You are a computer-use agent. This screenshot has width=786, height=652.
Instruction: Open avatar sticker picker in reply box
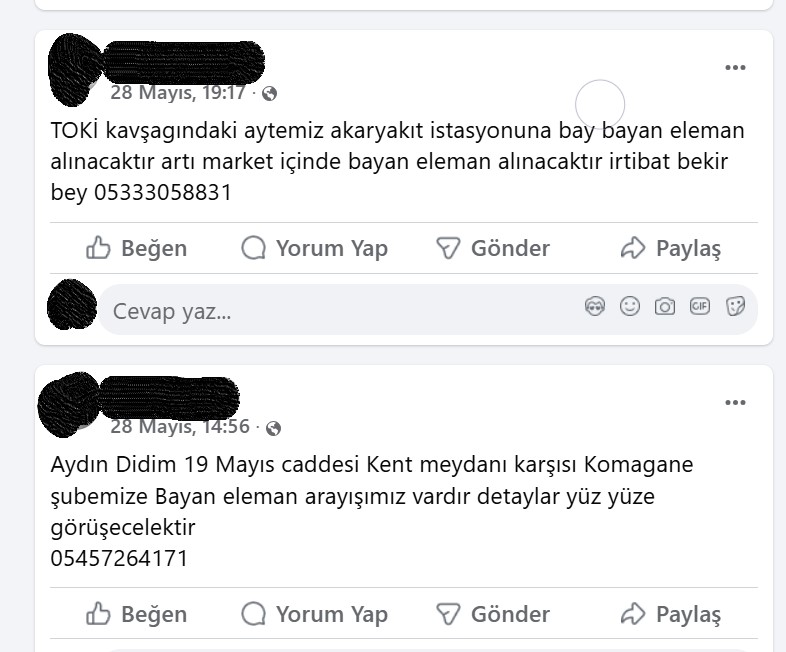click(x=595, y=306)
